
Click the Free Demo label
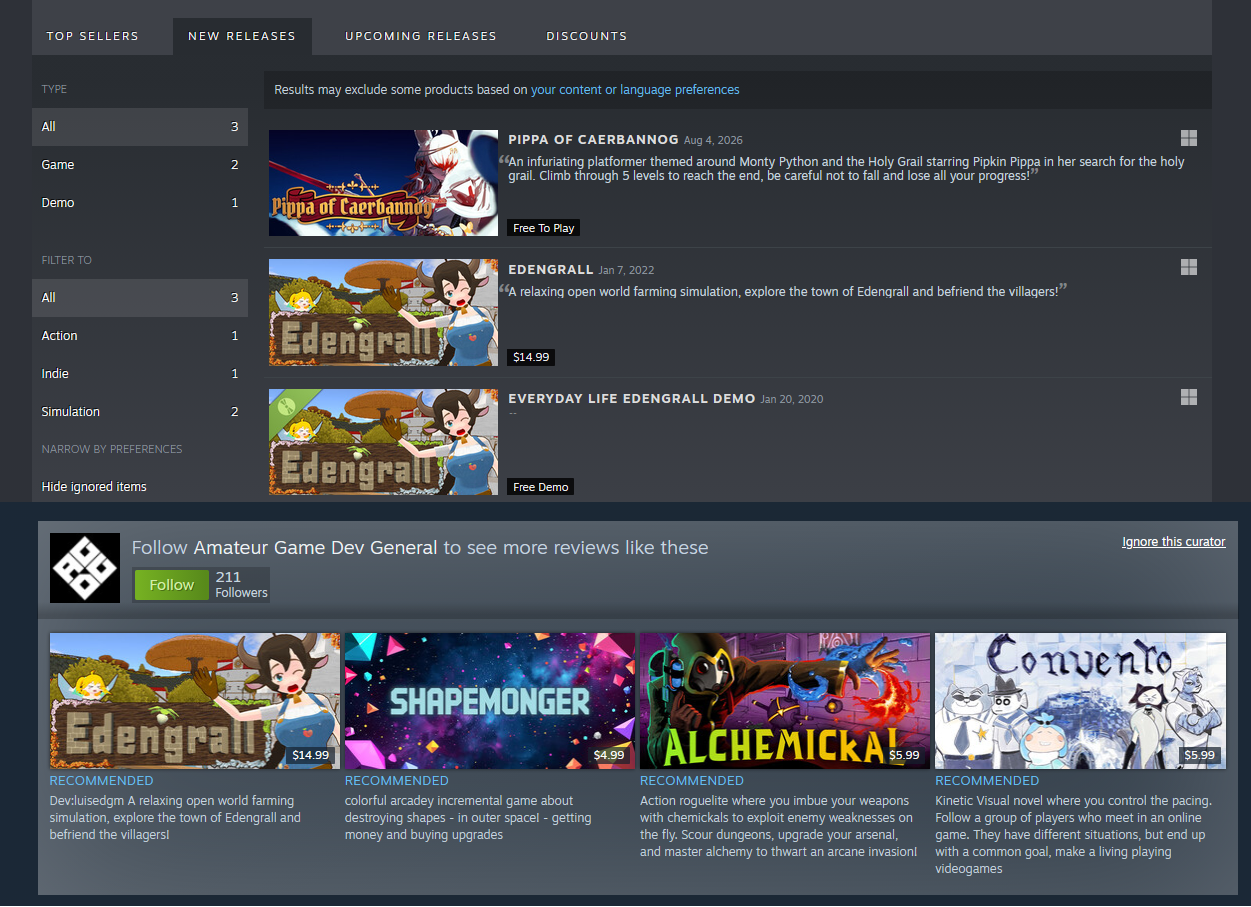click(x=540, y=487)
